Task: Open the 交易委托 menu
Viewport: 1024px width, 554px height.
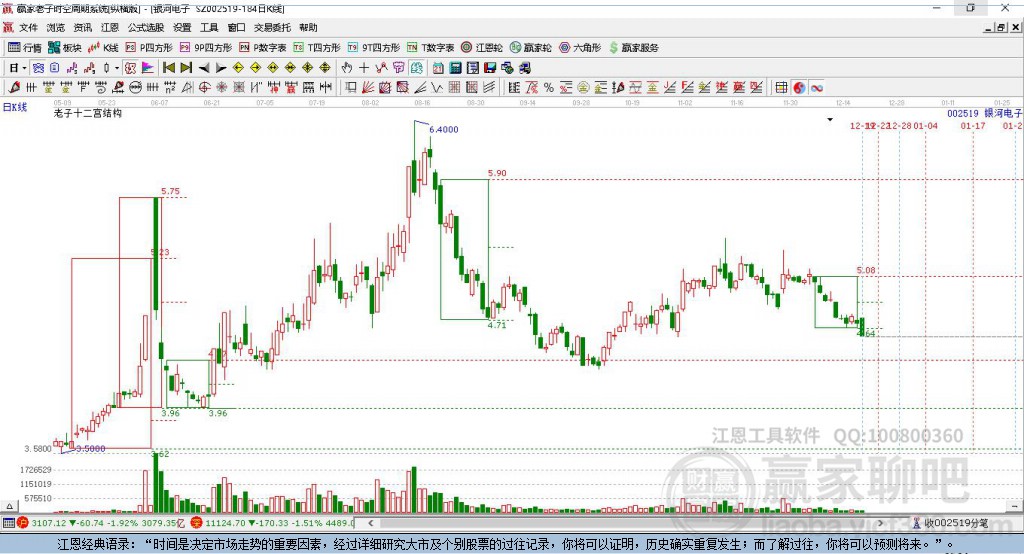Action: 272,27
